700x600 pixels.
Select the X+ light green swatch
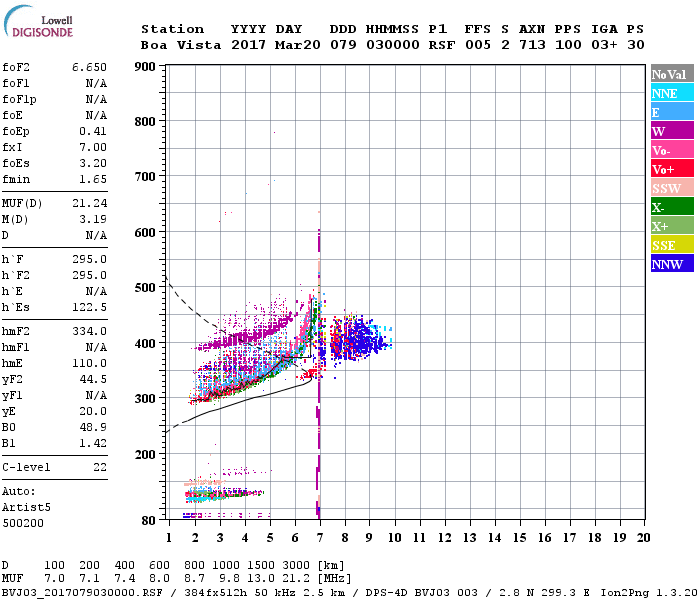coord(672,226)
